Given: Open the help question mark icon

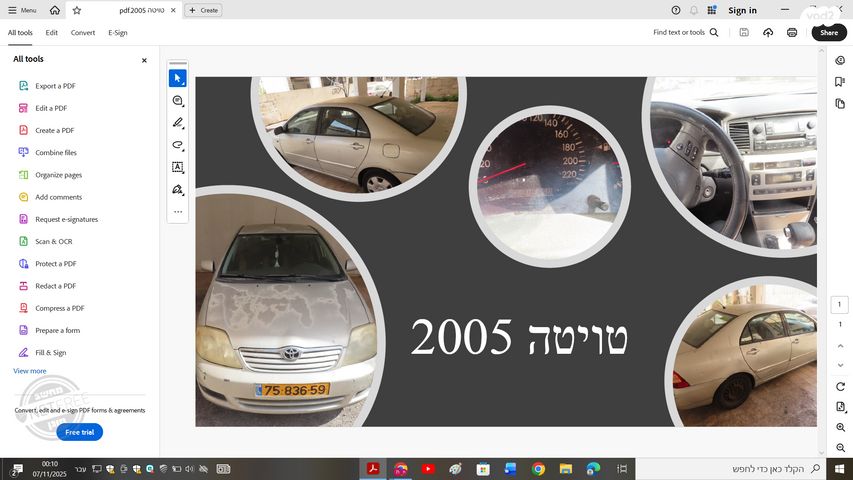Looking at the screenshot, I should pos(676,10).
